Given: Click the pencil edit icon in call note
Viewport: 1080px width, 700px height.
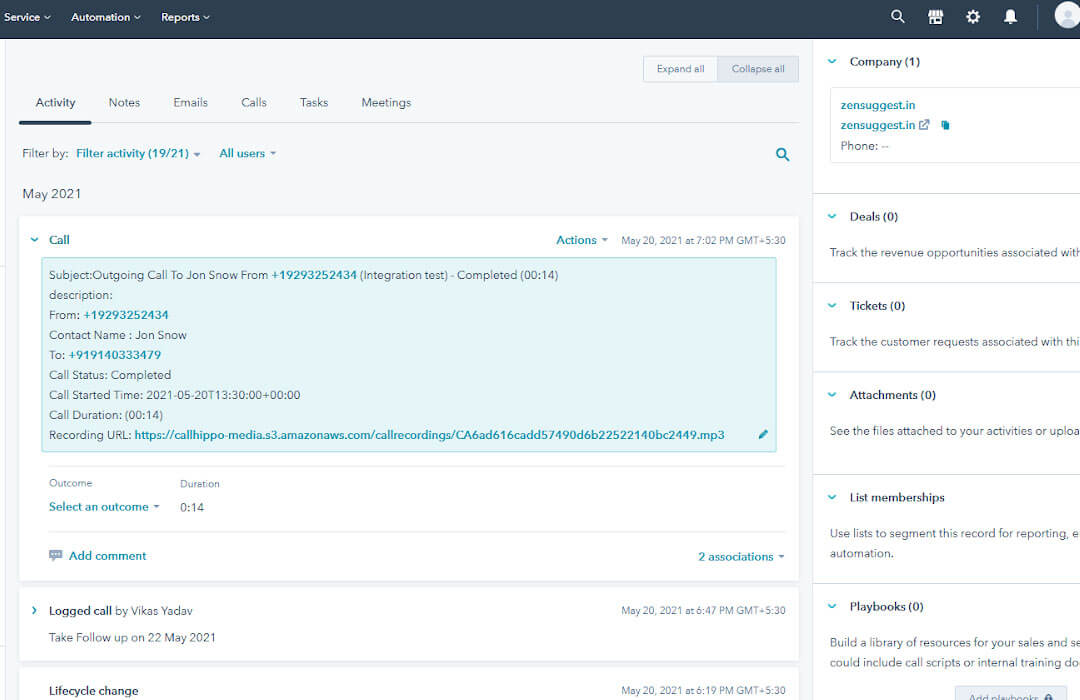Looking at the screenshot, I should coord(763,434).
